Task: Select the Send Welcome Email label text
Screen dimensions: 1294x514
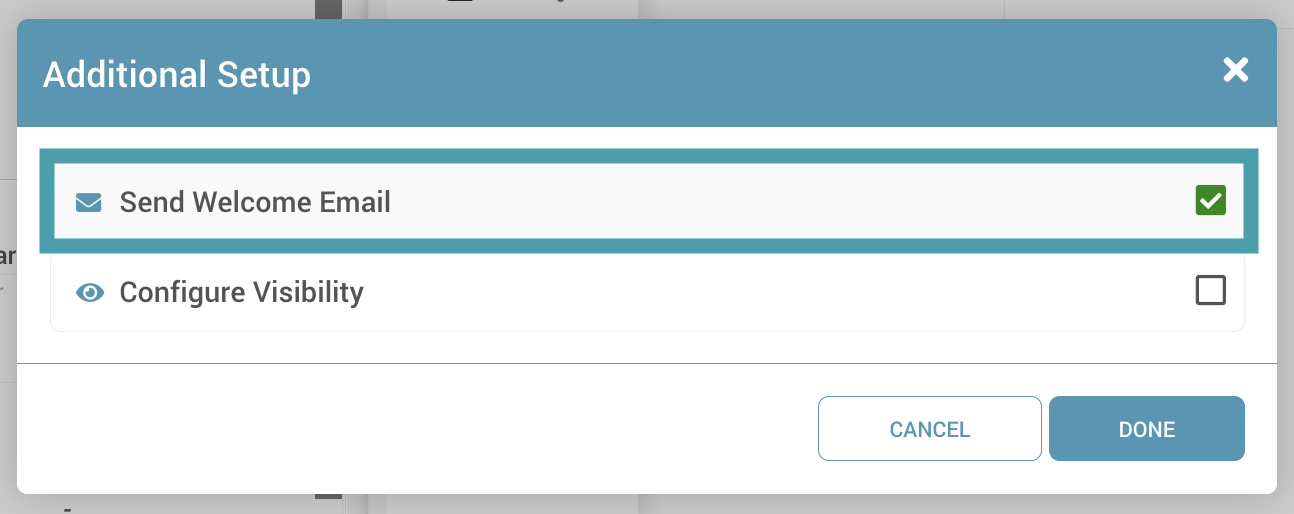Action: click(x=255, y=202)
